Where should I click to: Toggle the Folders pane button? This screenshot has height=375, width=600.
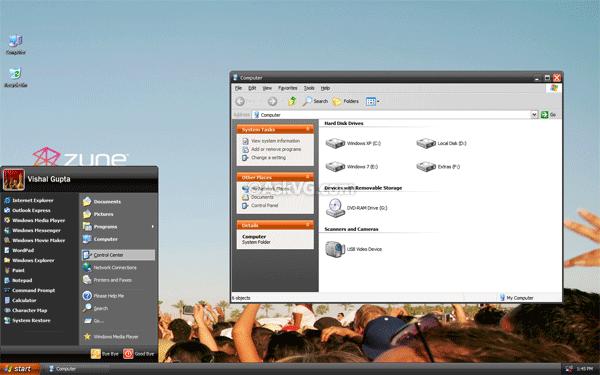346,101
